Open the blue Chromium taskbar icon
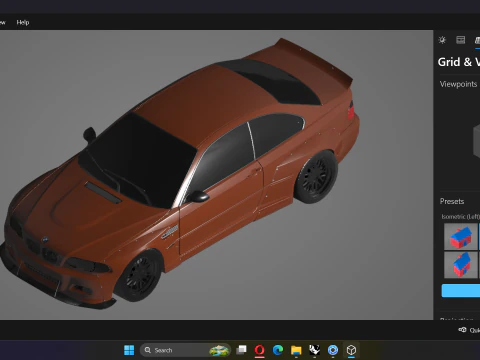480x360 pixels. (x=333, y=350)
